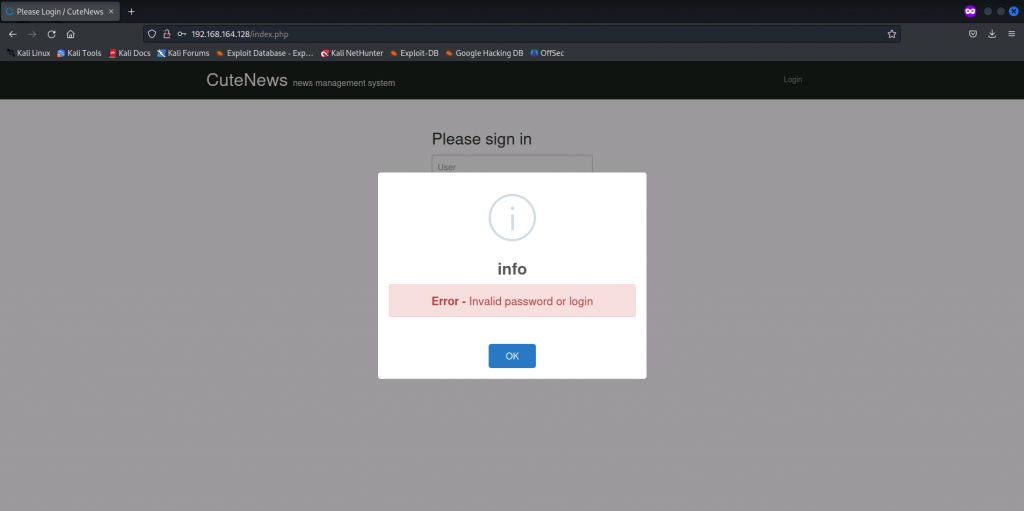Click the private browsing mask icon
Screen dimensions: 1024x511
[970, 11]
